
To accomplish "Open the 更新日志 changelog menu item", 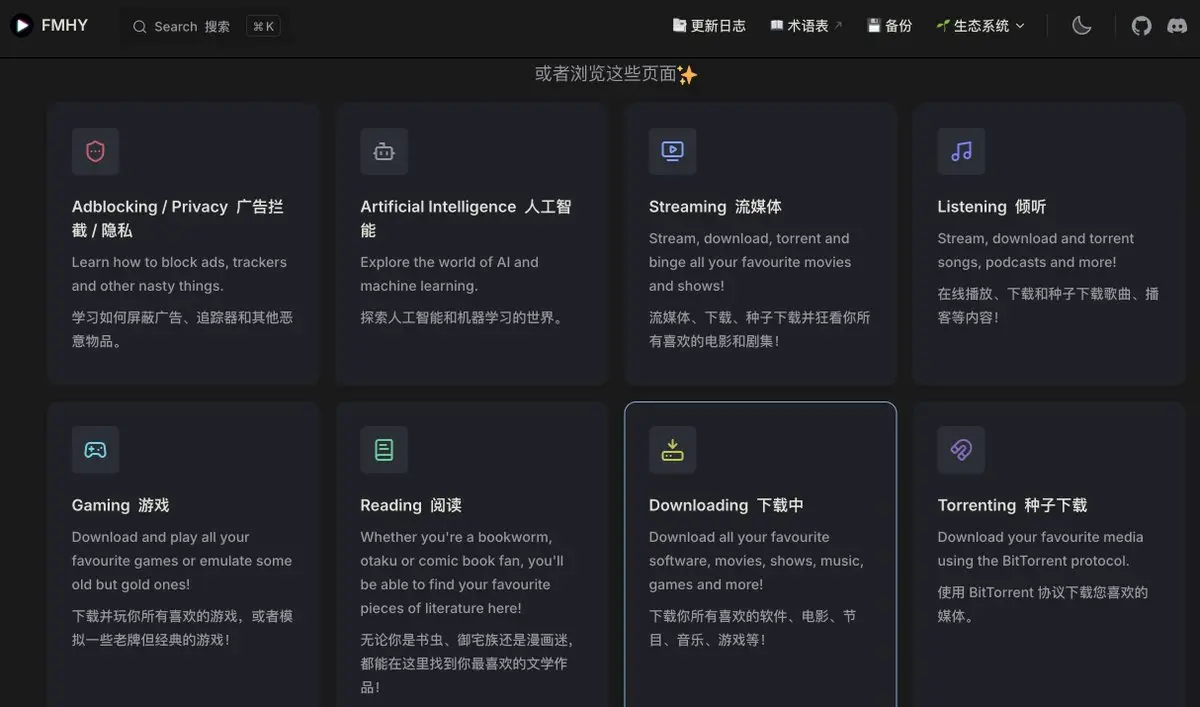I will (x=709, y=26).
